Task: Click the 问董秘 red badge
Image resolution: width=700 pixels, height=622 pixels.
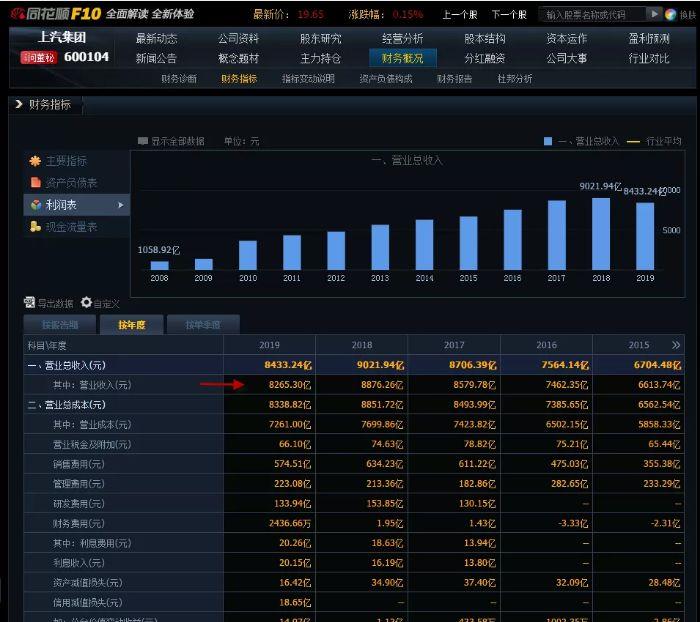Action: click(x=39, y=58)
